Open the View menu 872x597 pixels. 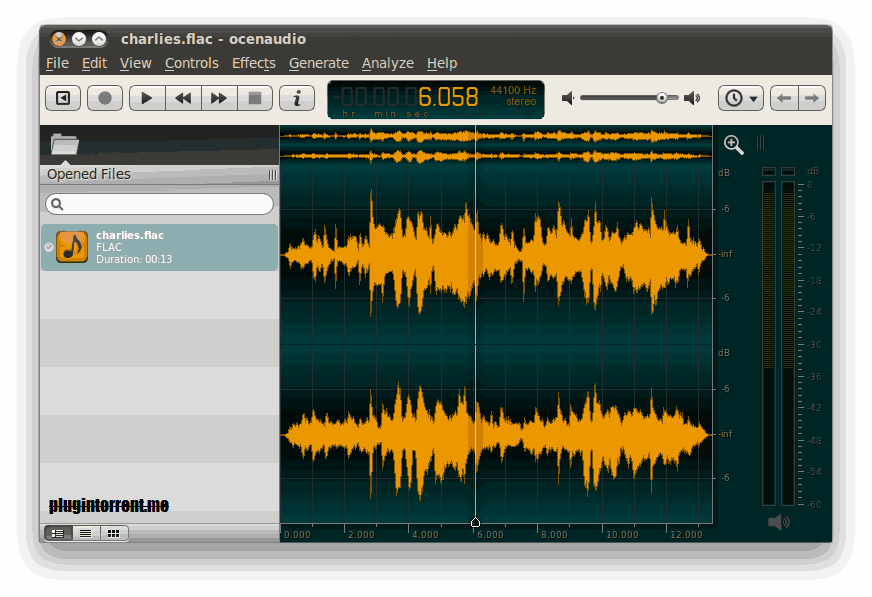click(x=135, y=63)
